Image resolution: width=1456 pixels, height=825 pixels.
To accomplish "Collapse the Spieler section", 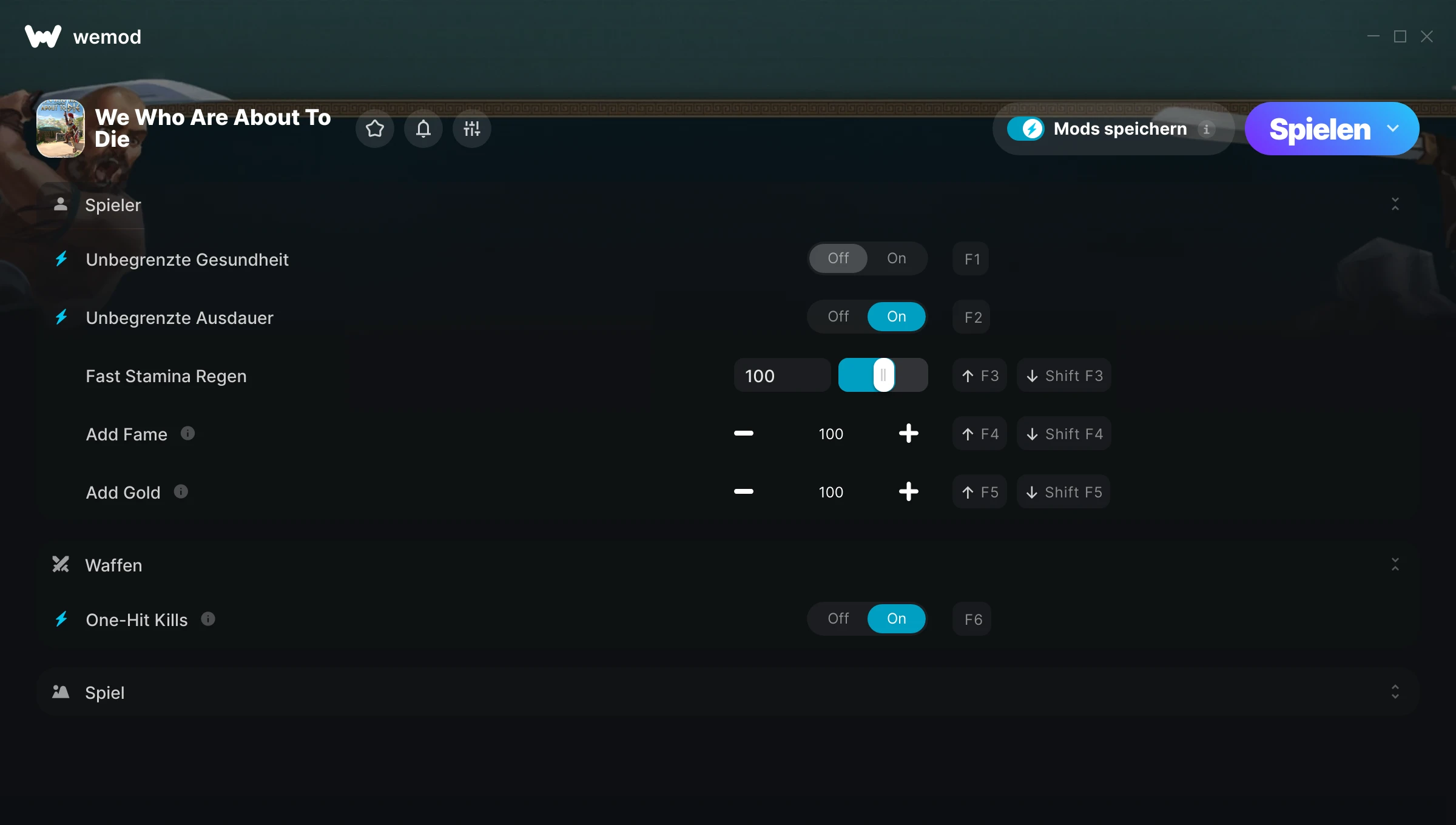I will 1395,204.
